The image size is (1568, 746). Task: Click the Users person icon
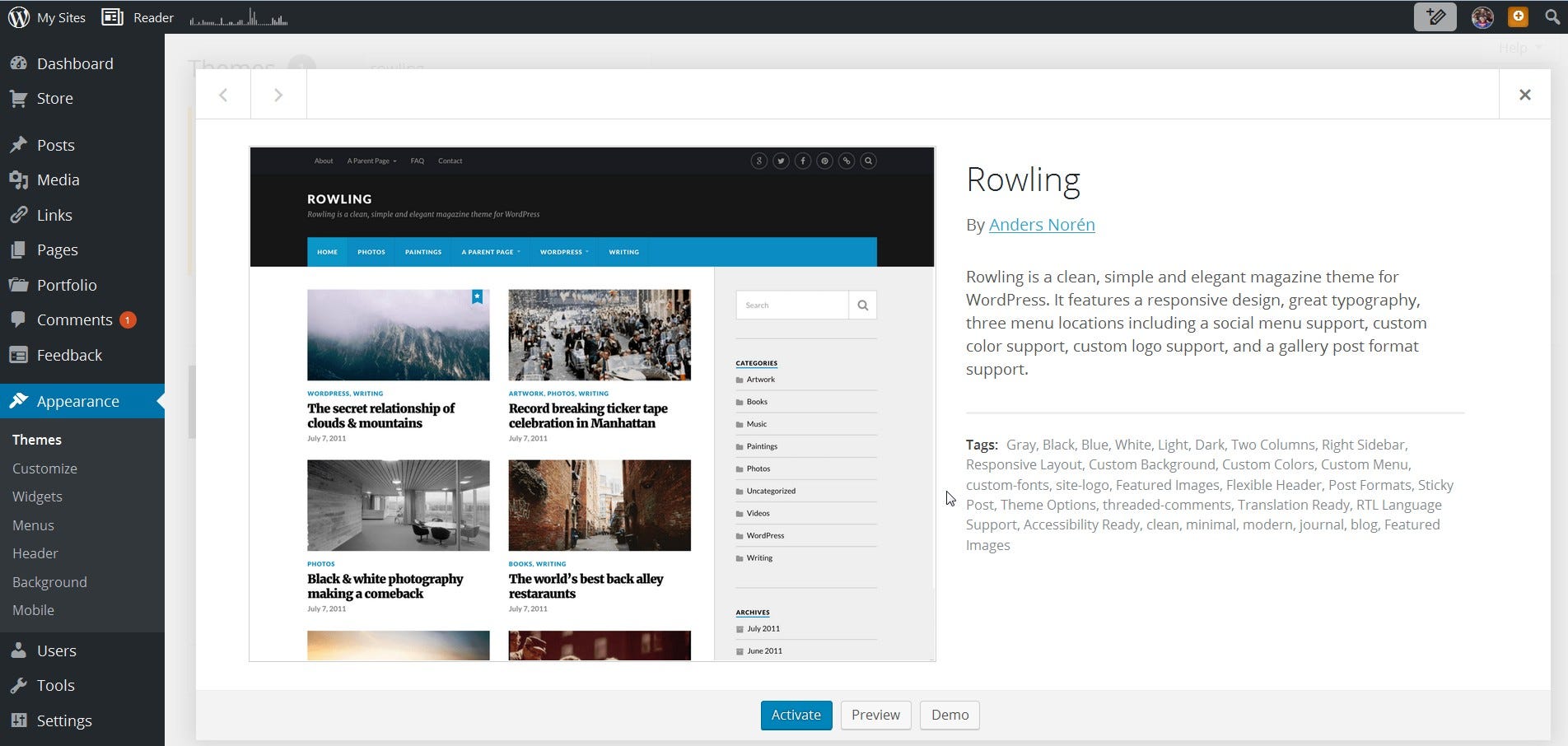click(18, 650)
